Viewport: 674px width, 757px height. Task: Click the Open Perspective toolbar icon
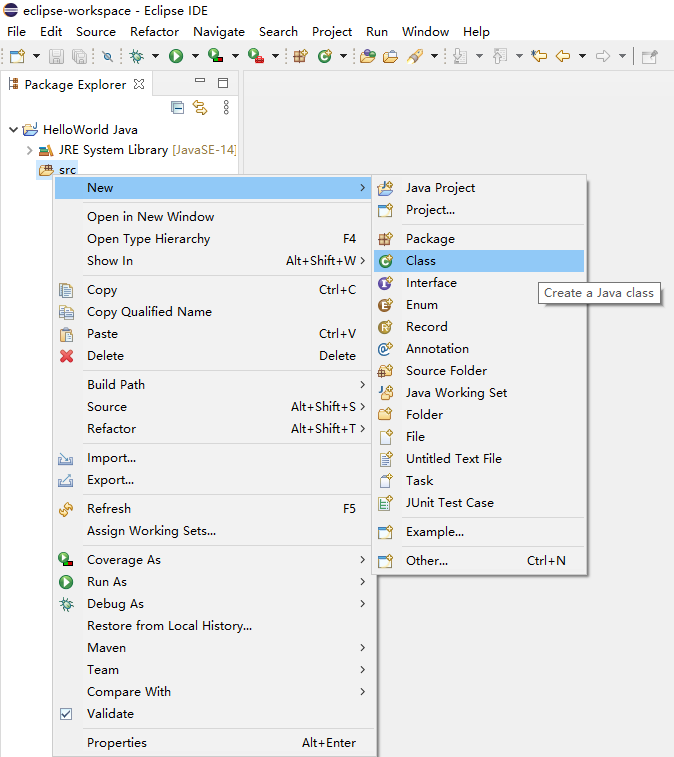tap(650, 56)
